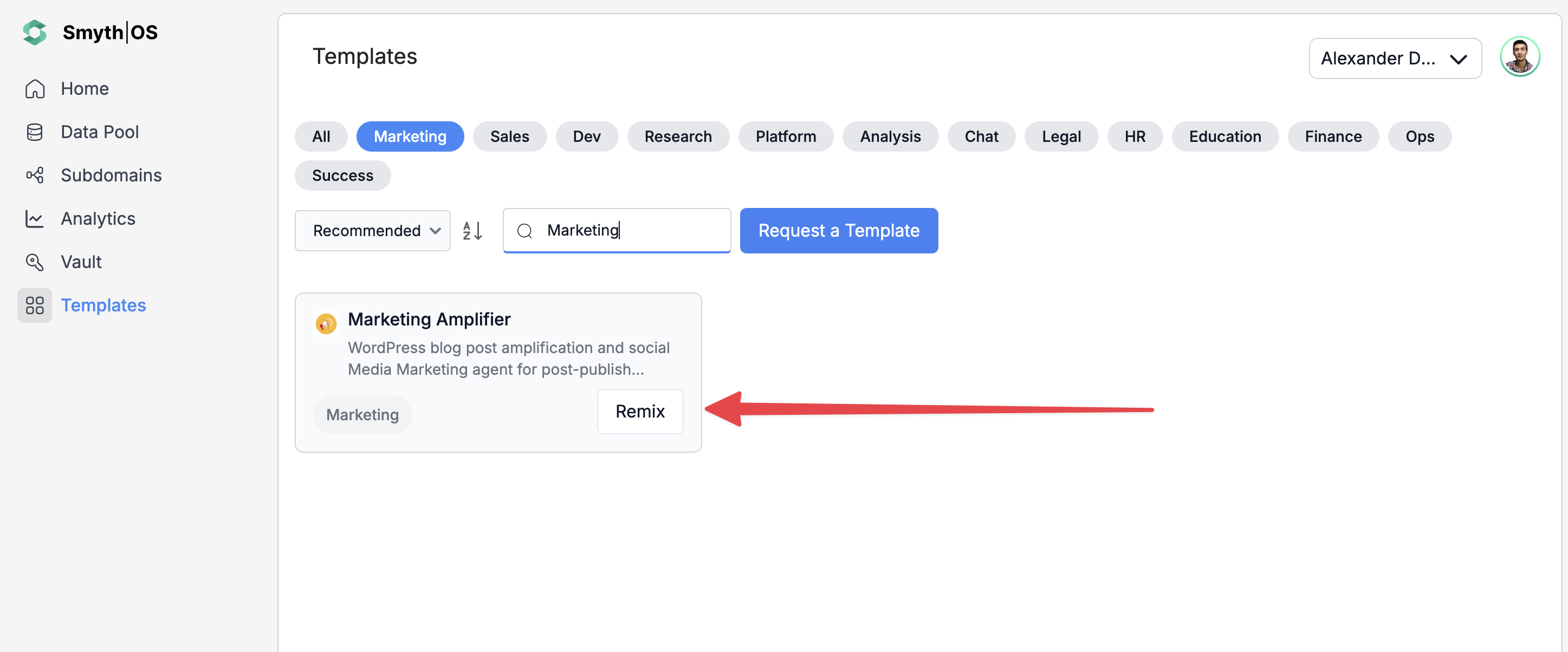Open Home via its house icon
This screenshot has width=1568, height=652.
pos(35,89)
